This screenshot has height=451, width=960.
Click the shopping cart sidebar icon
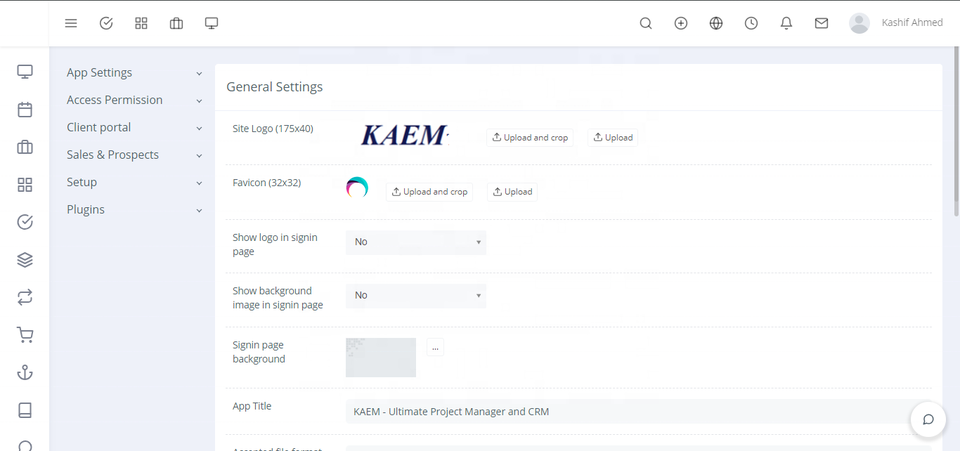pyautogui.click(x=25, y=335)
